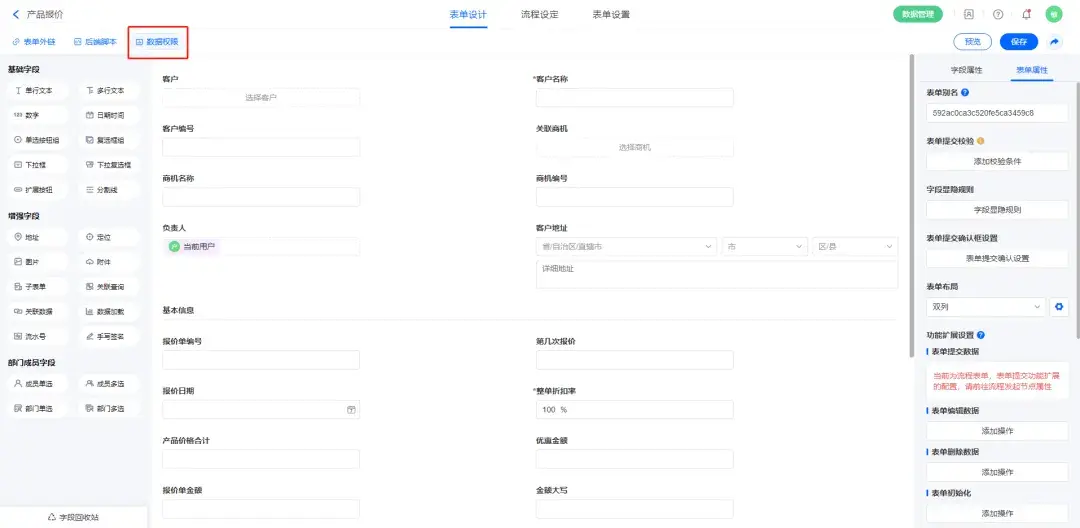Open 后端脚本 editor
Viewport: 1080px width, 528px height.
(95, 42)
